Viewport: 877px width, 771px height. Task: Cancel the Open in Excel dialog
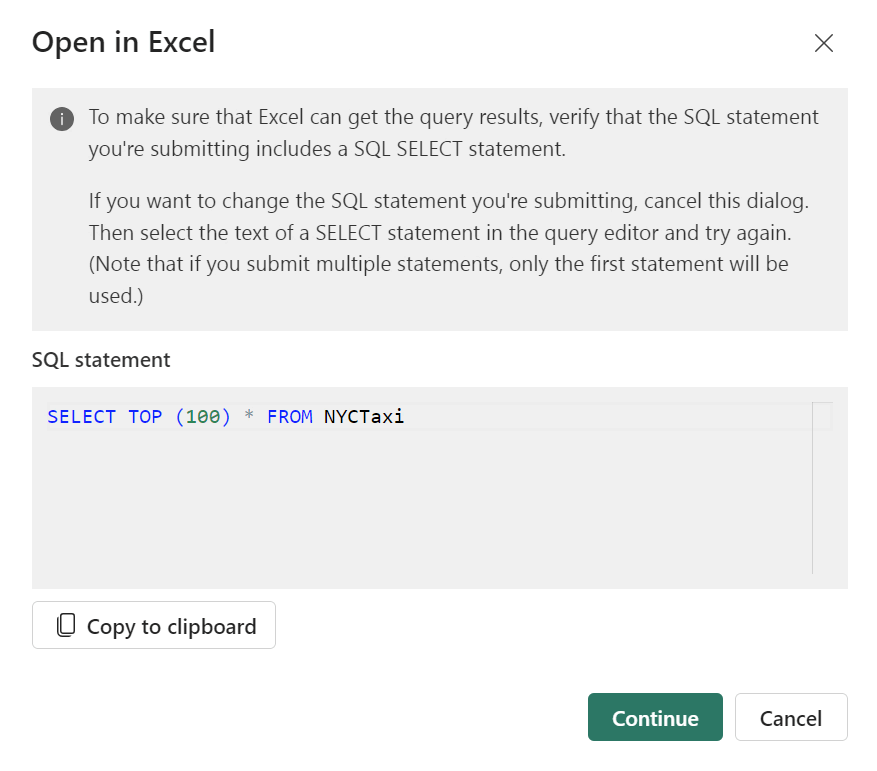791,717
